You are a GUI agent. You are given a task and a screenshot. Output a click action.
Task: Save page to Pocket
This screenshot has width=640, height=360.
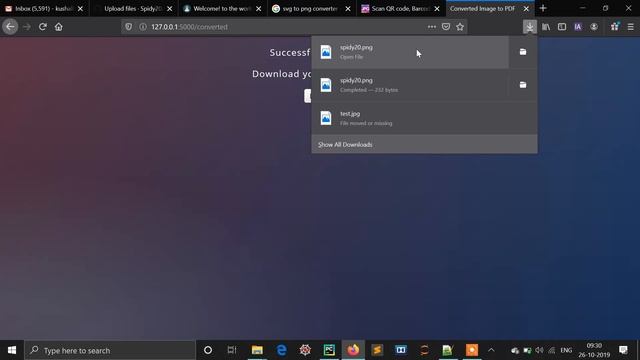[x=446, y=27]
